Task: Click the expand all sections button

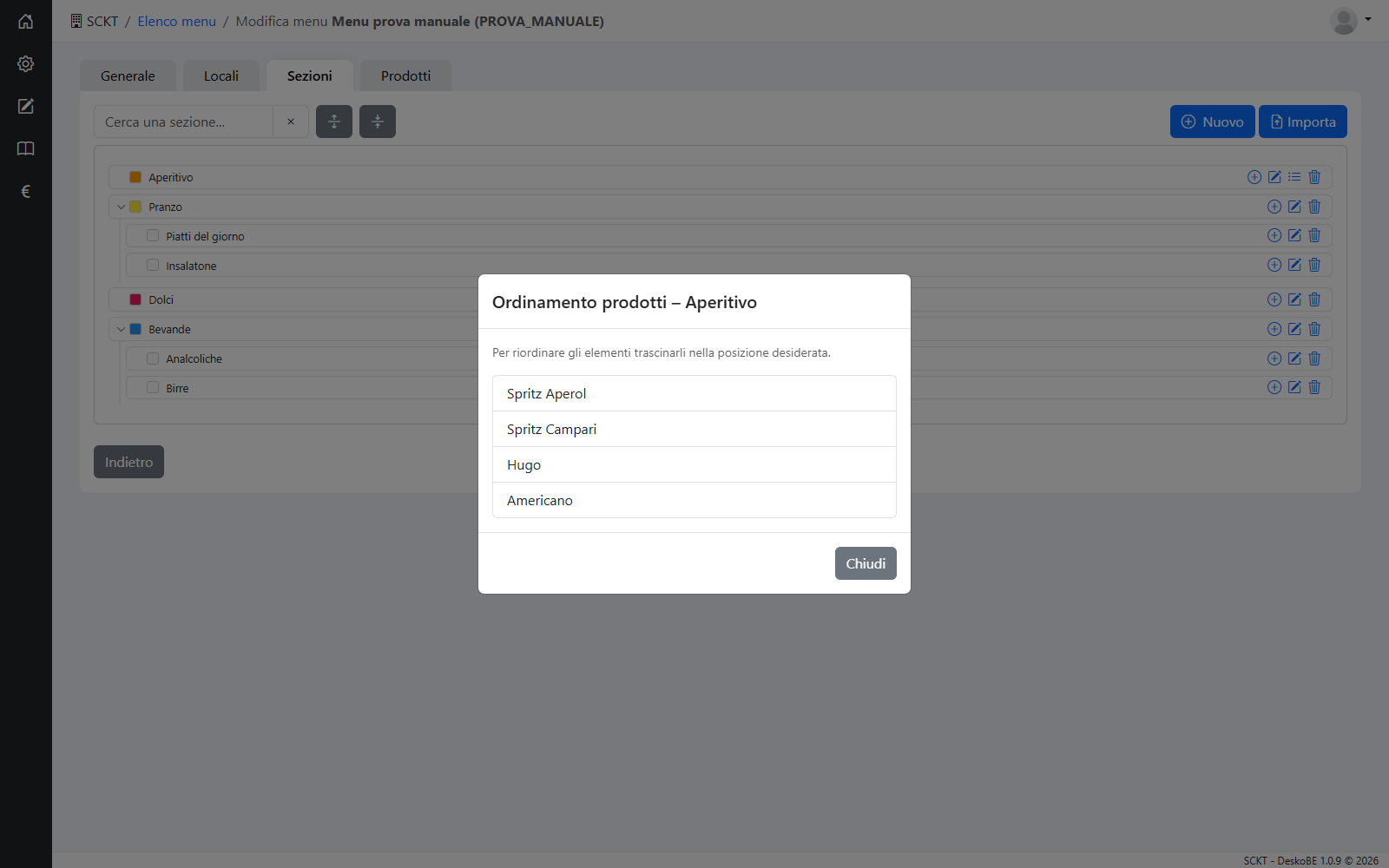Action: pyautogui.click(x=334, y=122)
